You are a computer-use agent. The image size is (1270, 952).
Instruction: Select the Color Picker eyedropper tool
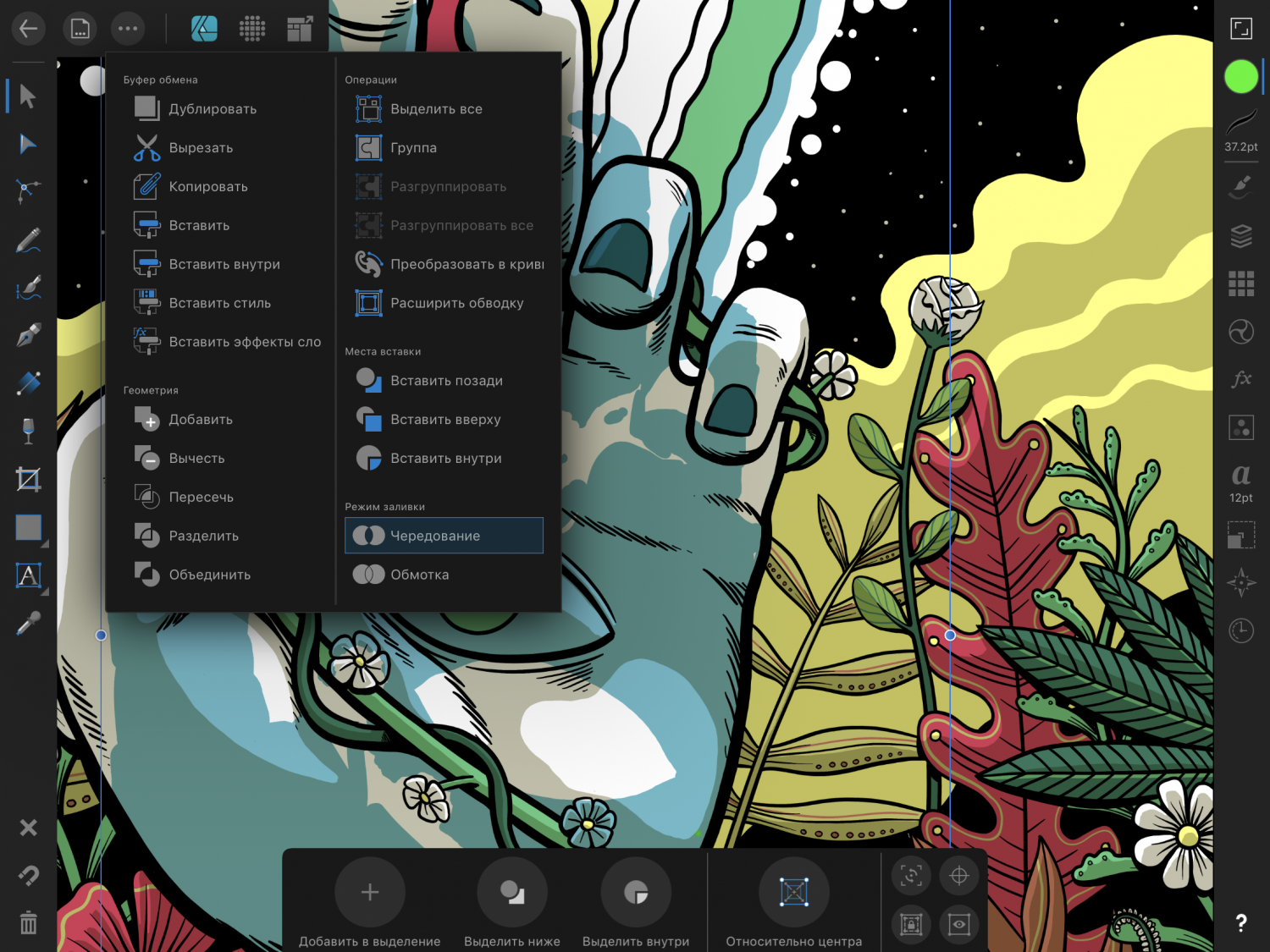point(28,624)
